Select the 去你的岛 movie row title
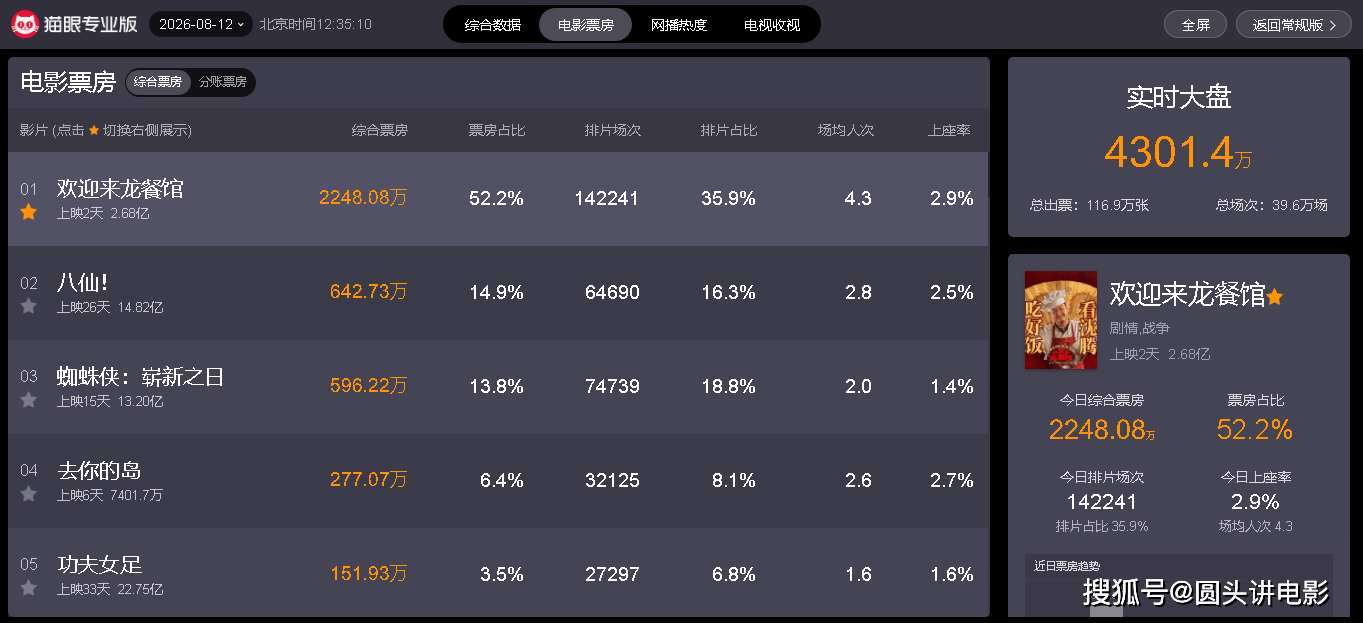The width and height of the screenshot is (1363, 623). pyautogui.click(x=99, y=471)
